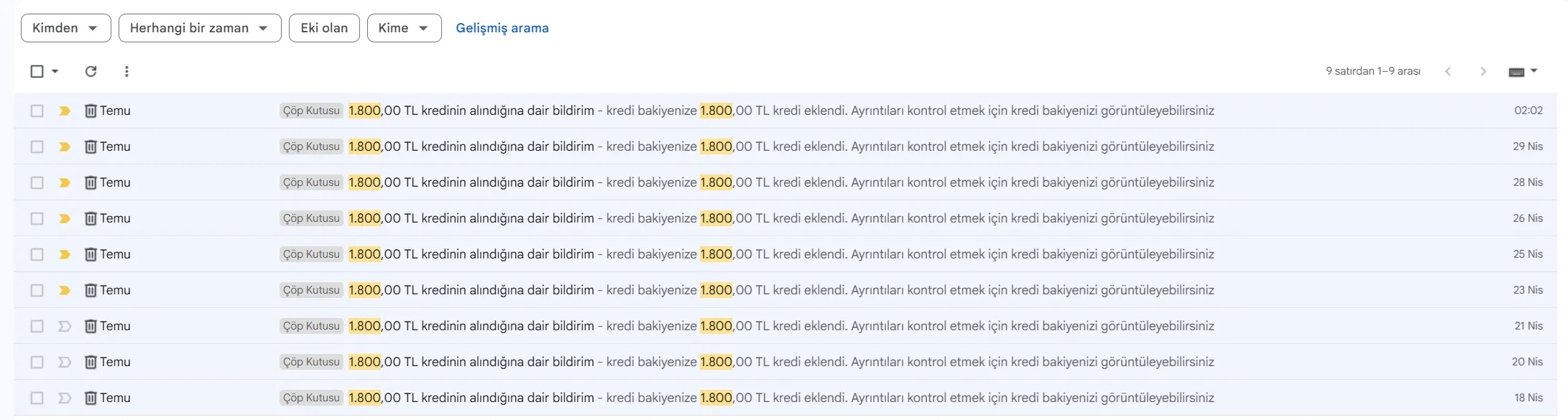Click the importance marker on the 18 Nis email
Viewport: 1568px width, 420px height.
(x=65, y=398)
